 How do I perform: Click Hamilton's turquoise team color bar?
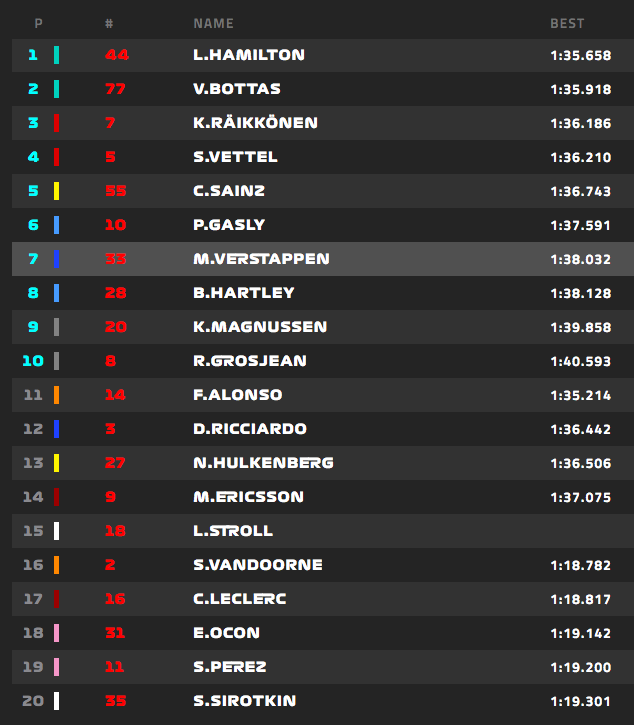coord(57,55)
